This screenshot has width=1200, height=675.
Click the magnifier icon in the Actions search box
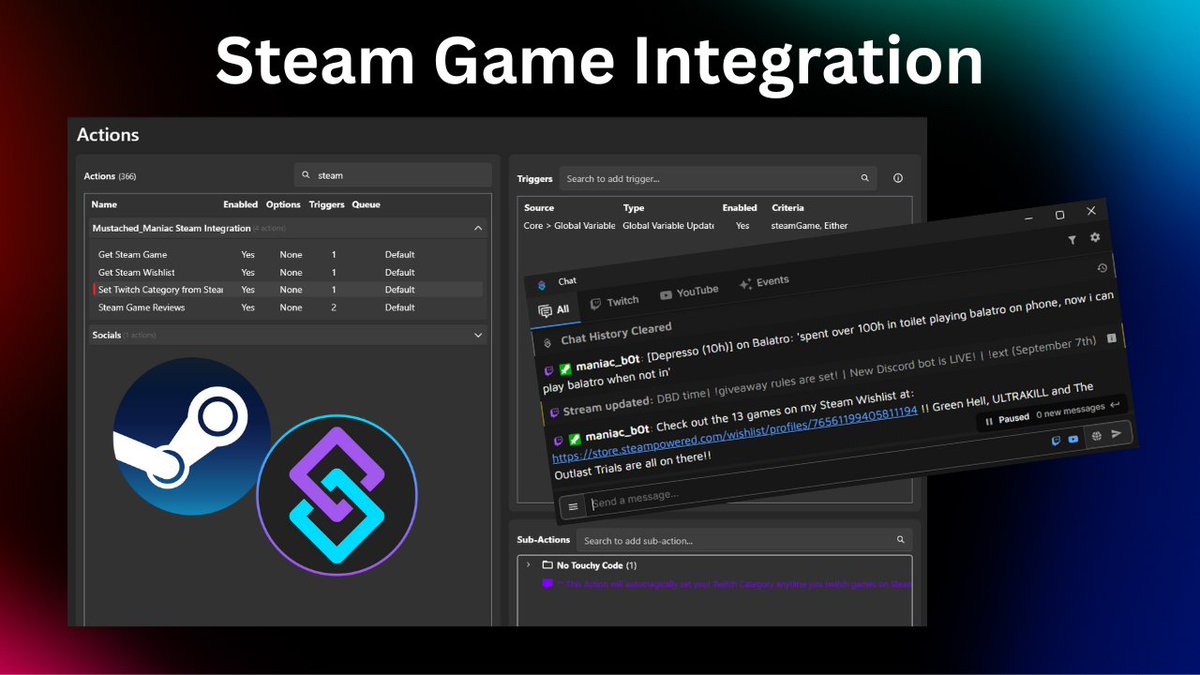click(306, 175)
